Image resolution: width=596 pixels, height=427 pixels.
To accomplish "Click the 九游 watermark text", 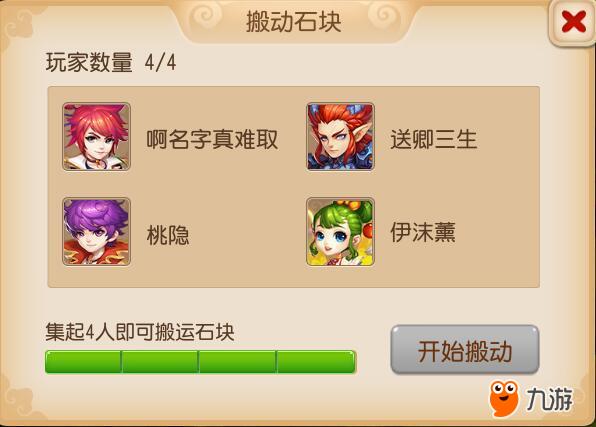I will pos(549,399).
